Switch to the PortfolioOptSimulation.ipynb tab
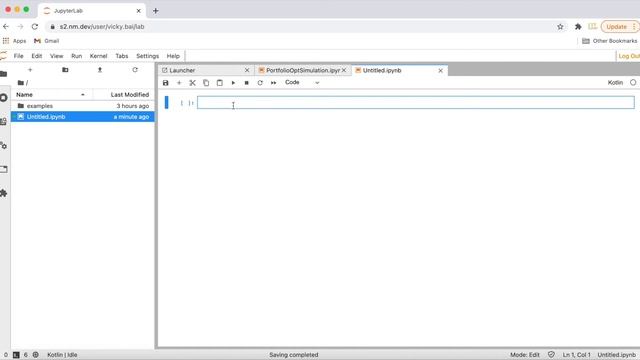 tap(302, 70)
